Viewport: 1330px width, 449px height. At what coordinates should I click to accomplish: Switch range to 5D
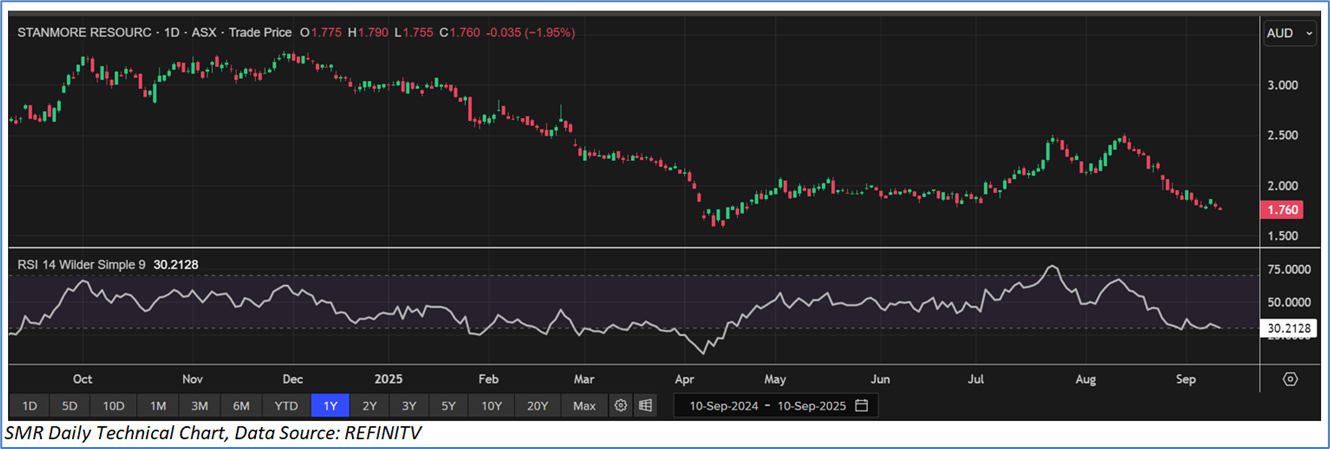(x=70, y=406)
